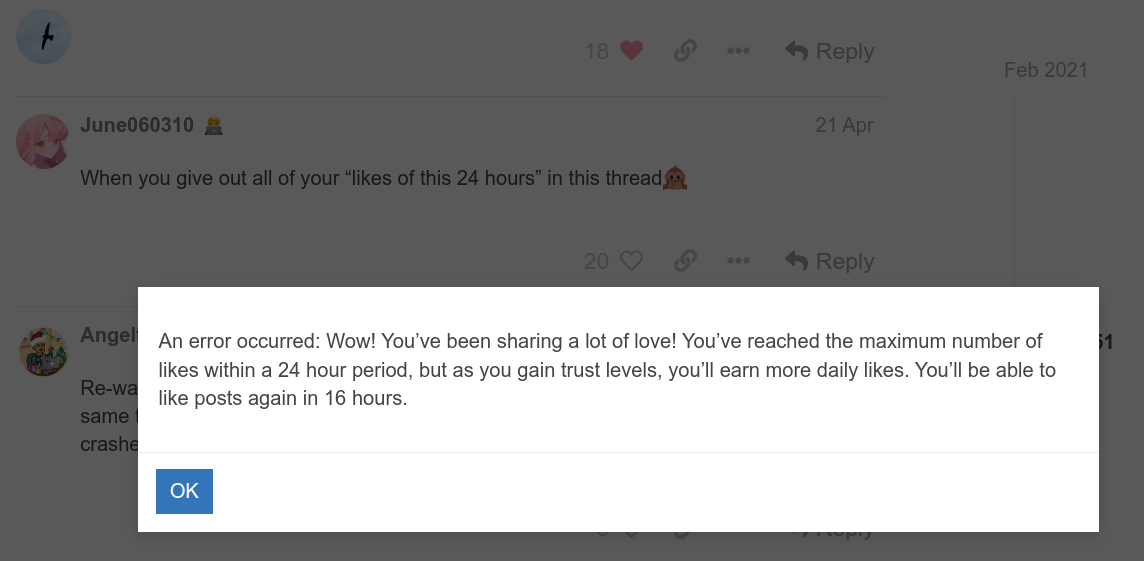Viewport: 1144px width, 561px height.
Task: Open the Santa-hat avatar profile
Action: point(43,351)
